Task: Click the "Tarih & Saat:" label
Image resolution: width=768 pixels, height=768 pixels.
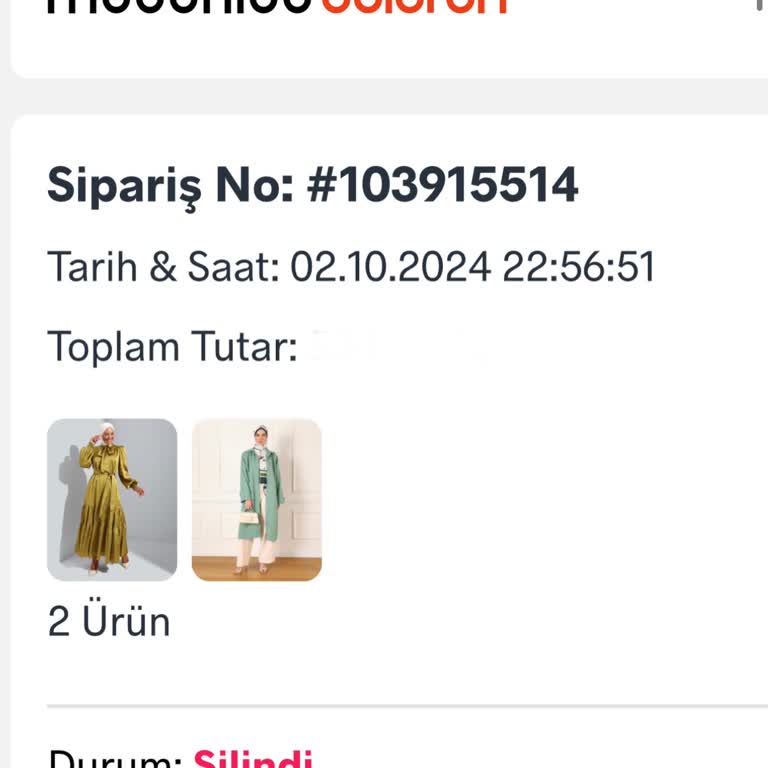Action: (163, 268)
